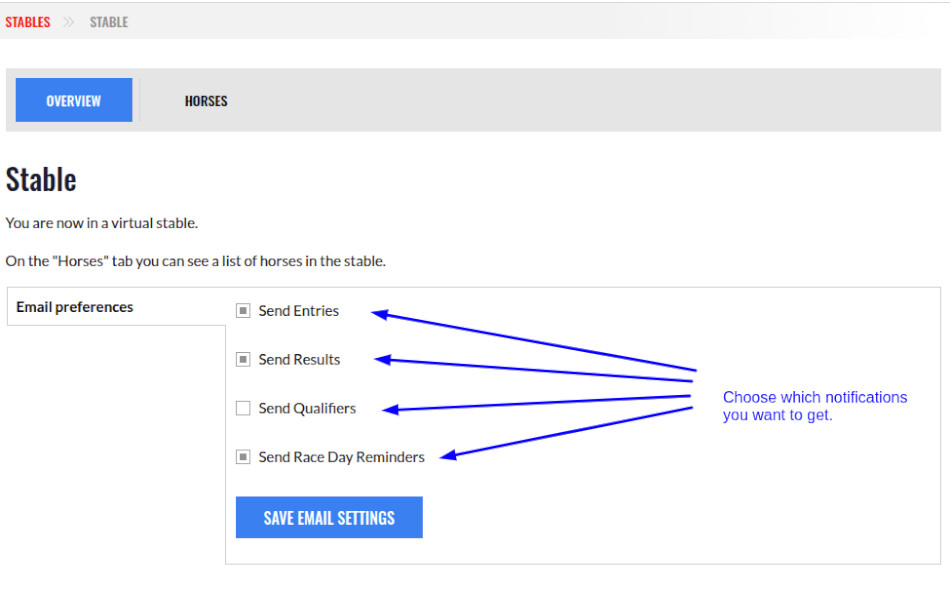Click the STABLES breadcrumb link
The width and height of the screenshot is (950, 589).
28,22
